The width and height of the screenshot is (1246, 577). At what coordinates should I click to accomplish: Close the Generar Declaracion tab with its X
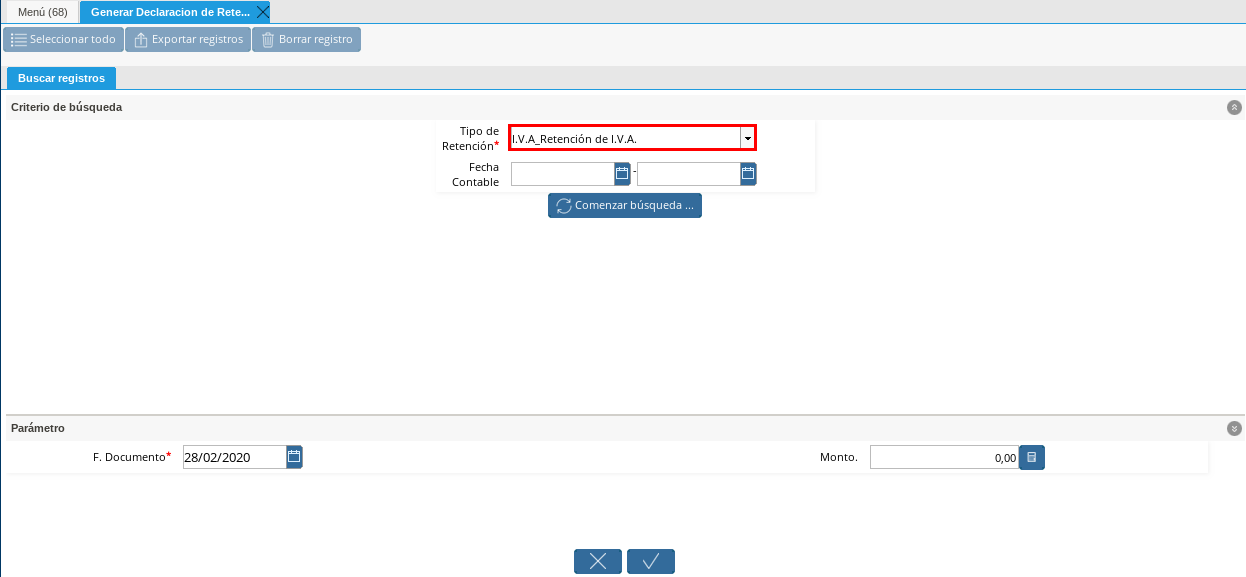point(262,12)
